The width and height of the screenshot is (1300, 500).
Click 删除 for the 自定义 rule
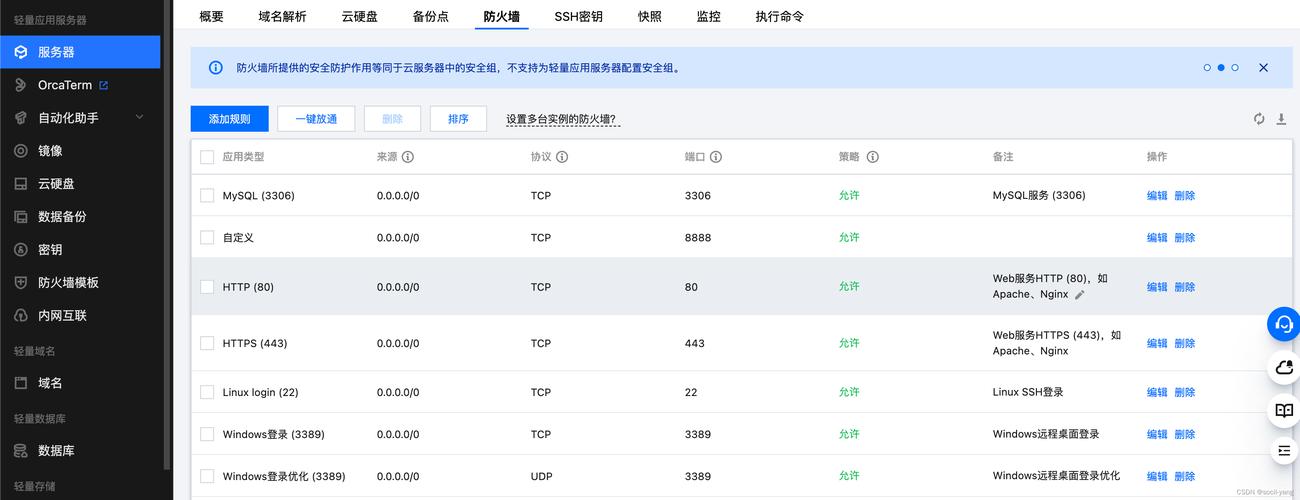point(1185,237)
